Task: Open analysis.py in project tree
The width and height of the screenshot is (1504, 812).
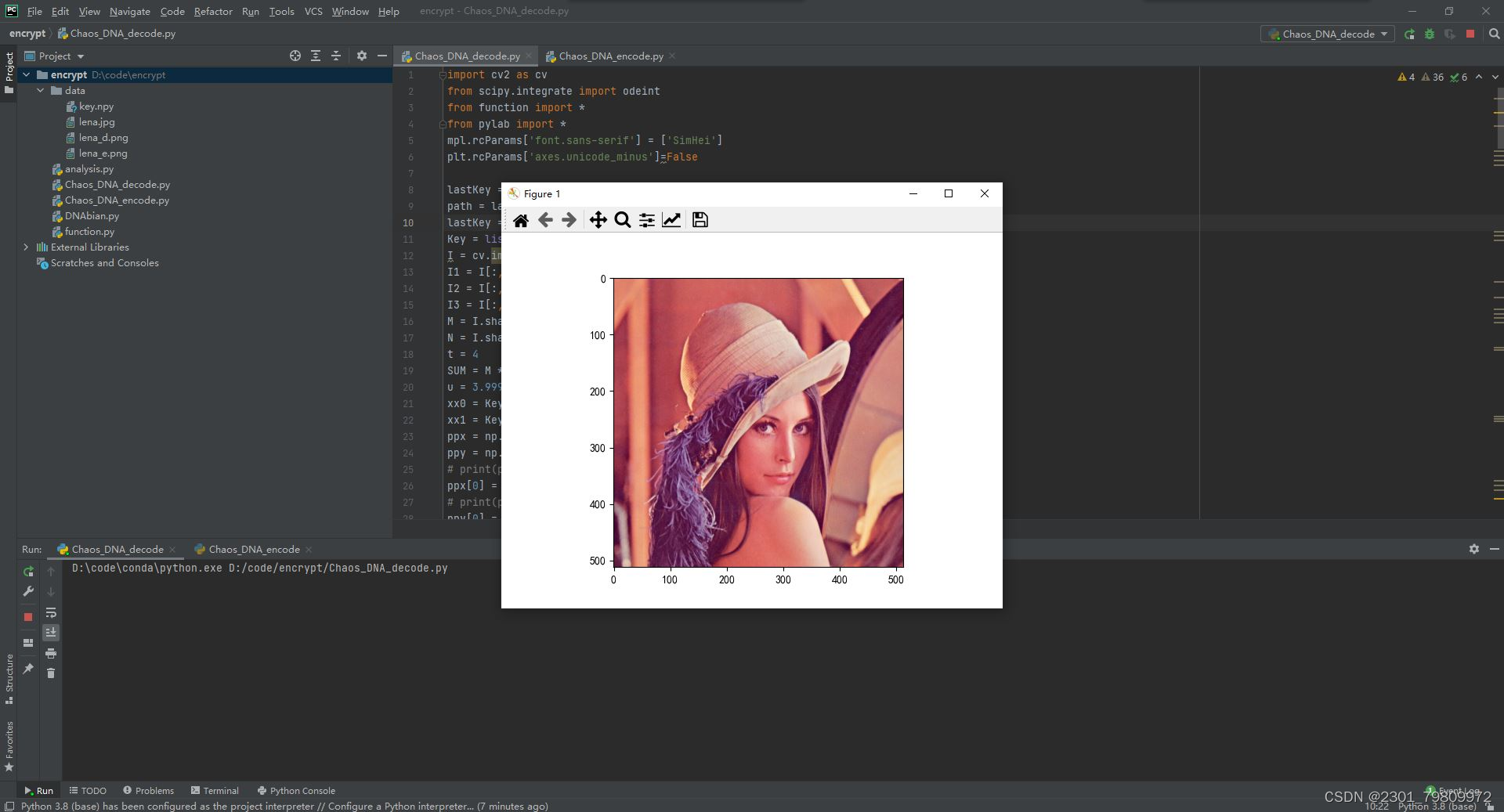Action: (89, 169)
